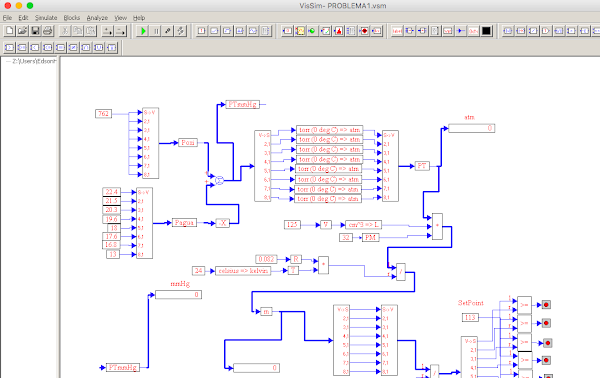Insert the green light indicator block
The image size is (600, 378).
(x=313, y=31)
